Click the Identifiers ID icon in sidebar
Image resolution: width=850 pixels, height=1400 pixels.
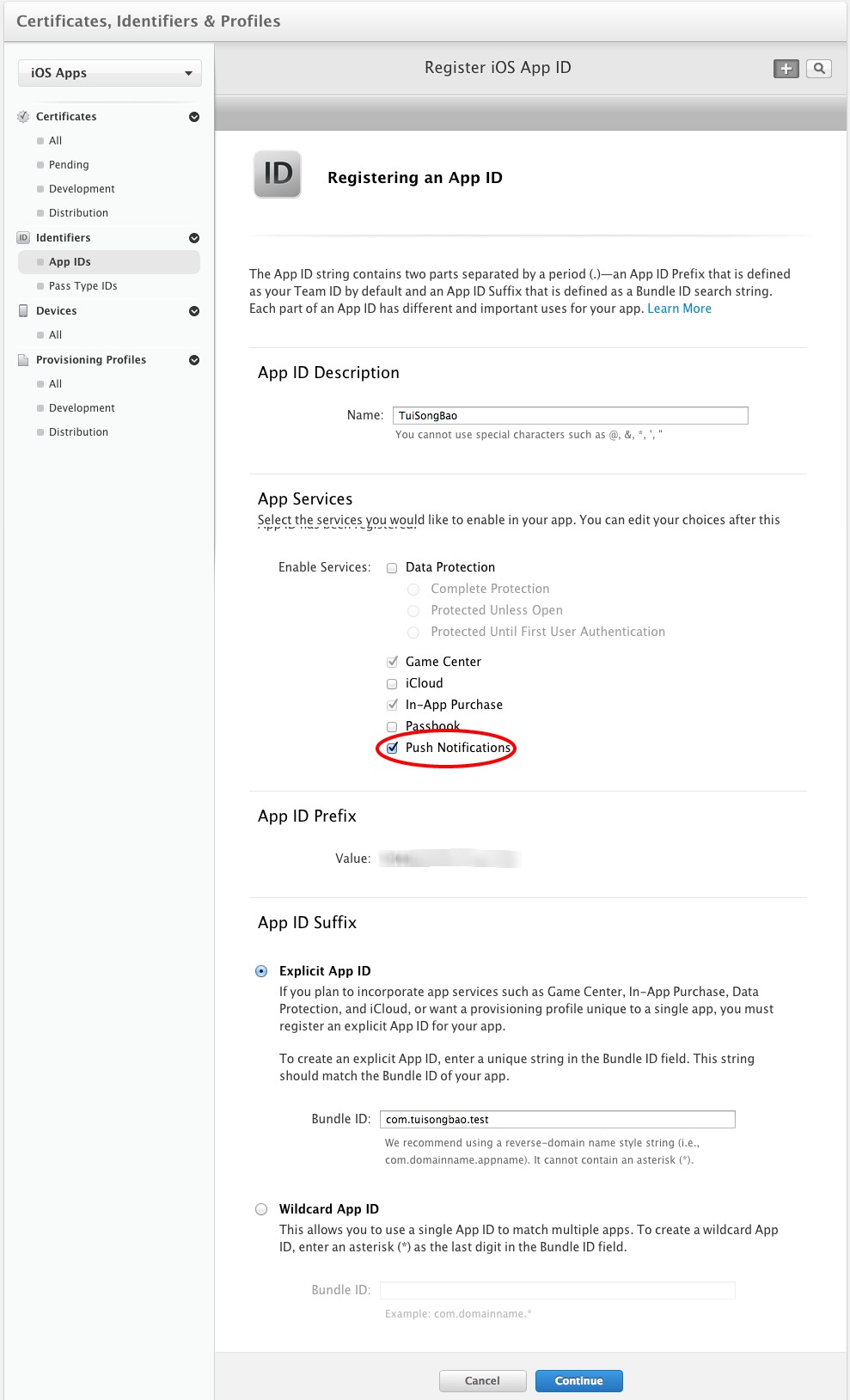pyautogui.click(x=23, y=238)
